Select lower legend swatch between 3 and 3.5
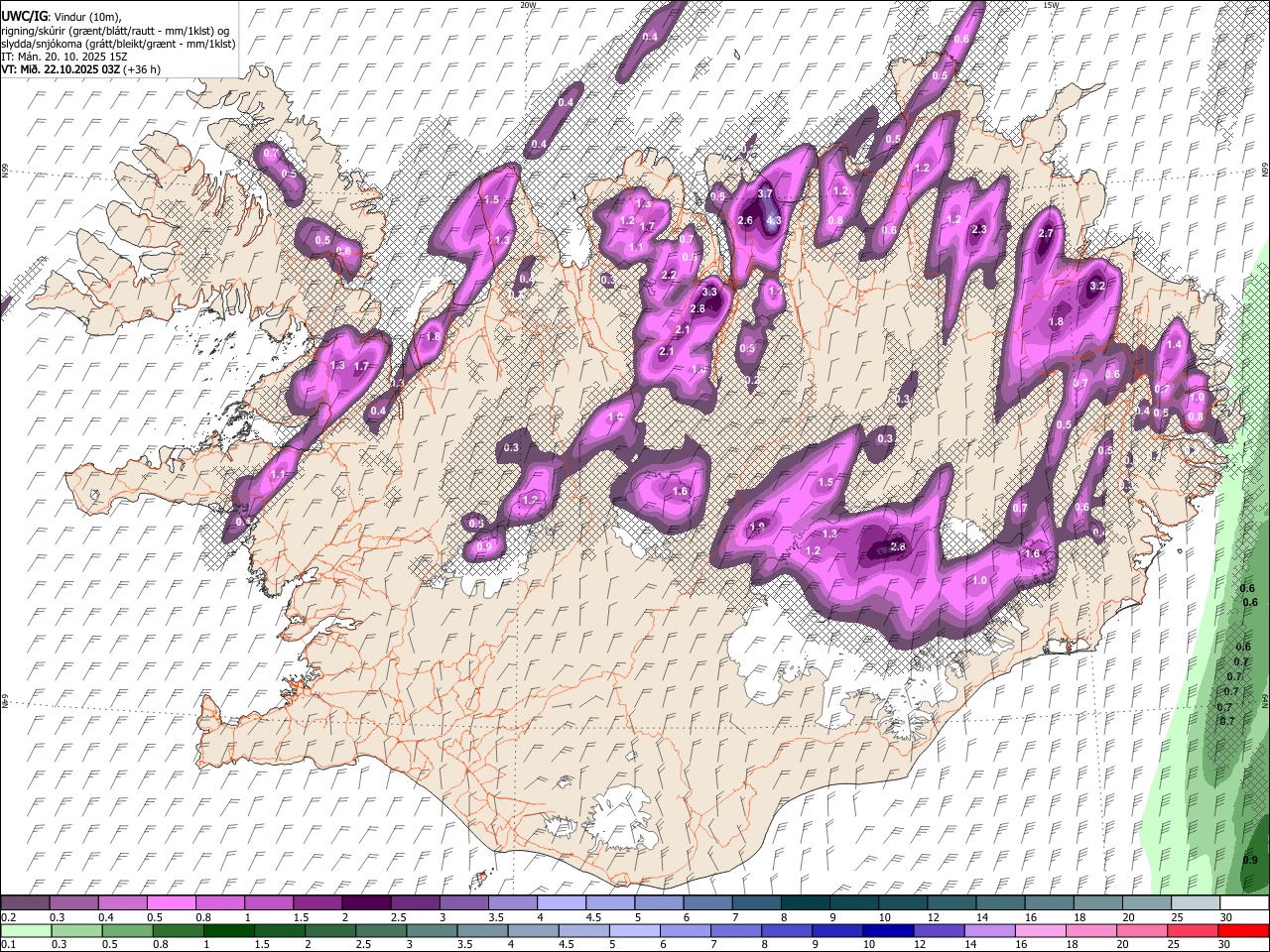Image resolution: width=1270 pixels, height=952 pixels. click(431, 930)
